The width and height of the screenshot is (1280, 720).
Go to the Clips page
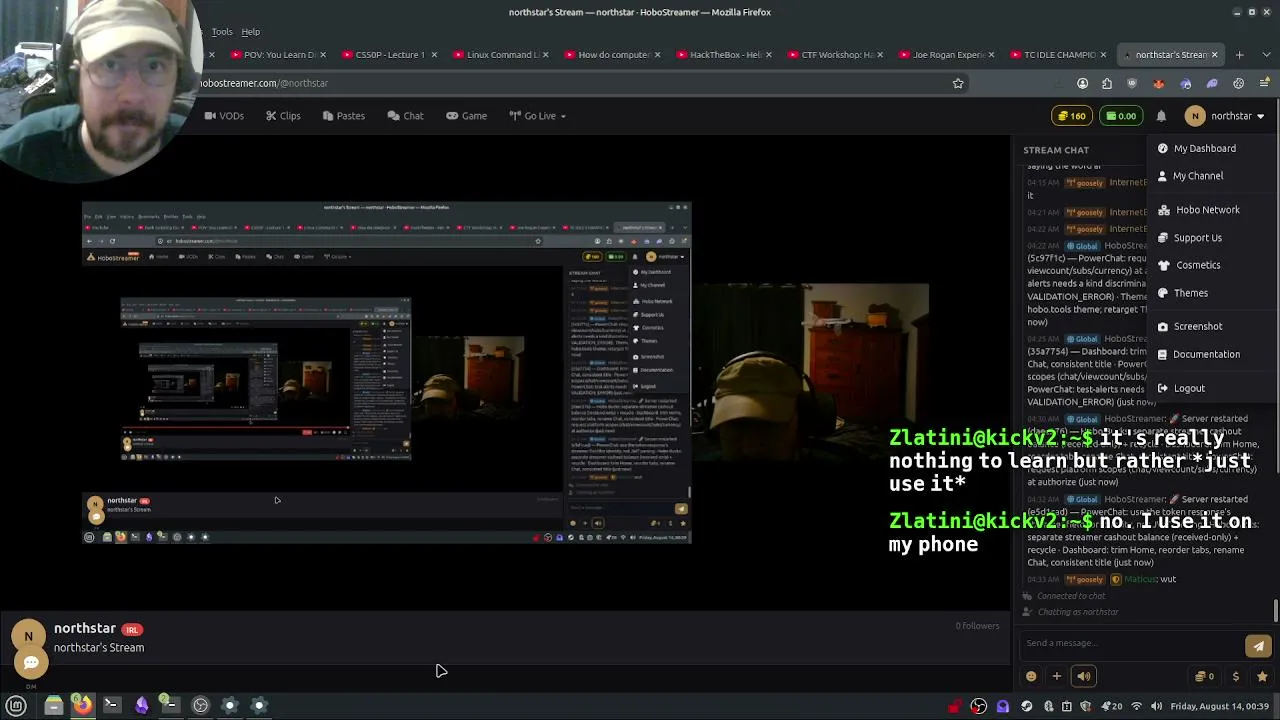[x=283, y=116]
